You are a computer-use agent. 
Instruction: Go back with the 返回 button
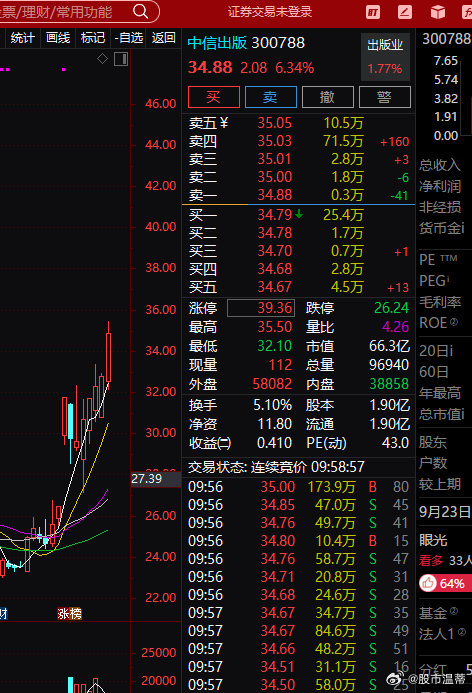(x=164, y=38)
